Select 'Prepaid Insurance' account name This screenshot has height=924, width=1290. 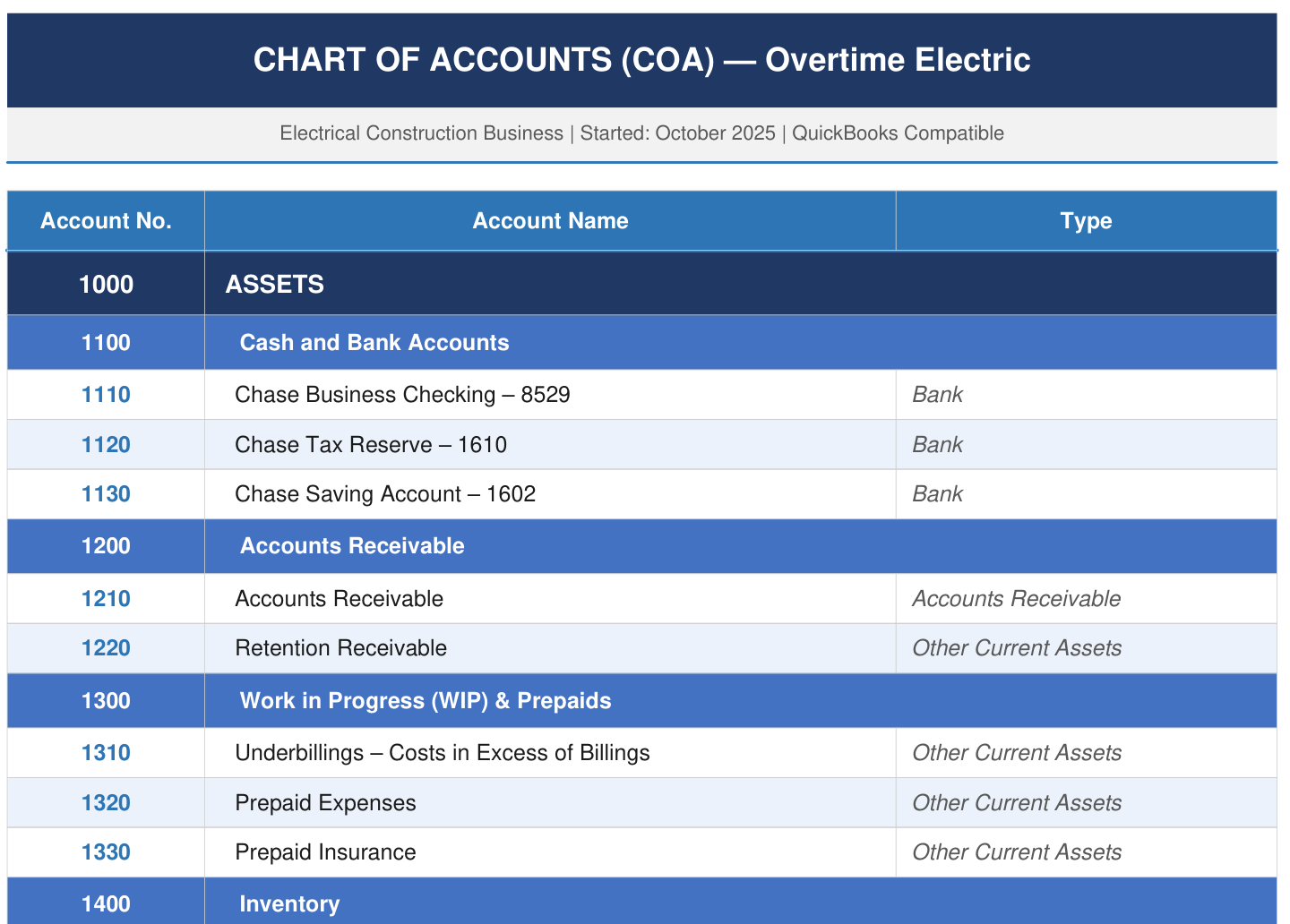tap(325, 852)
